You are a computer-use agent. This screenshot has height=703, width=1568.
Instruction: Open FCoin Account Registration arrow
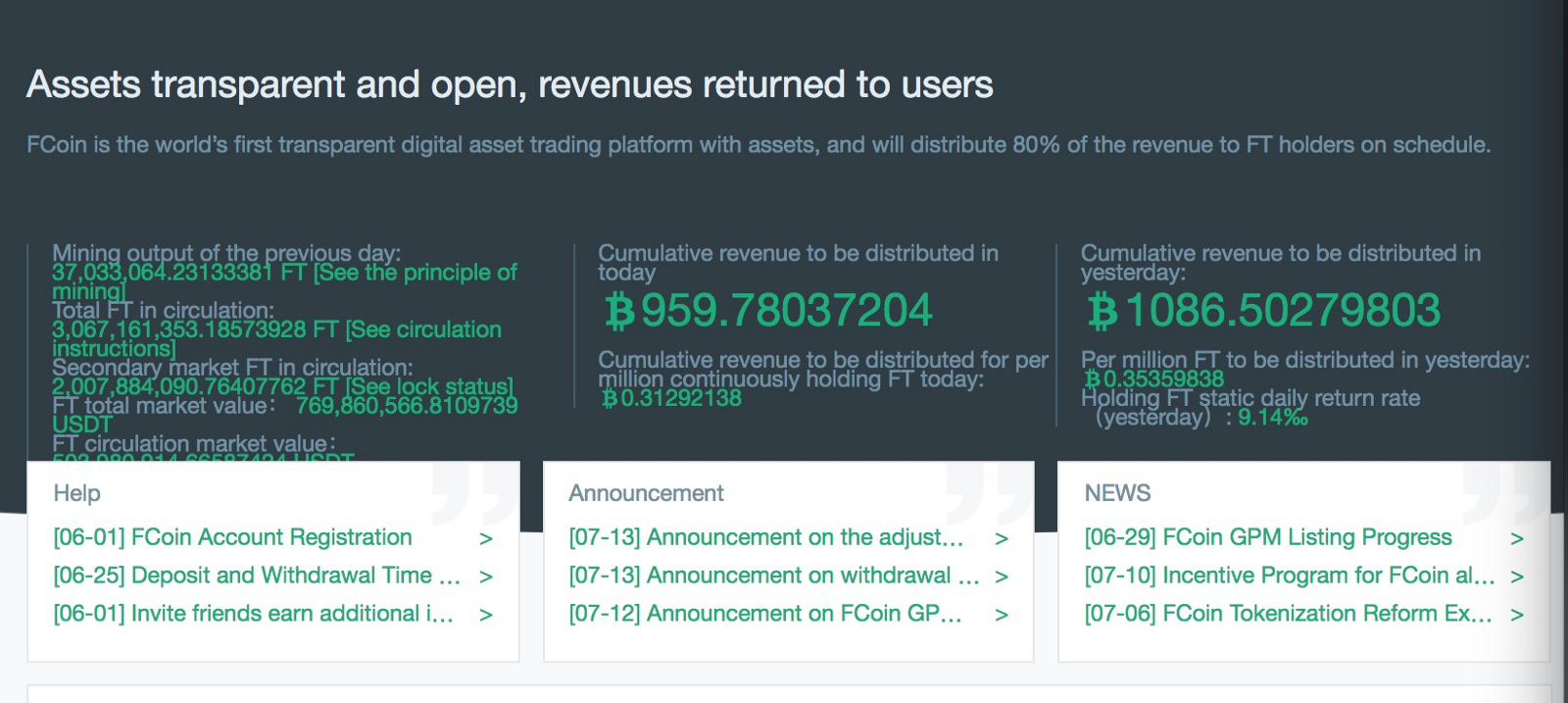[x=486, y=538]
